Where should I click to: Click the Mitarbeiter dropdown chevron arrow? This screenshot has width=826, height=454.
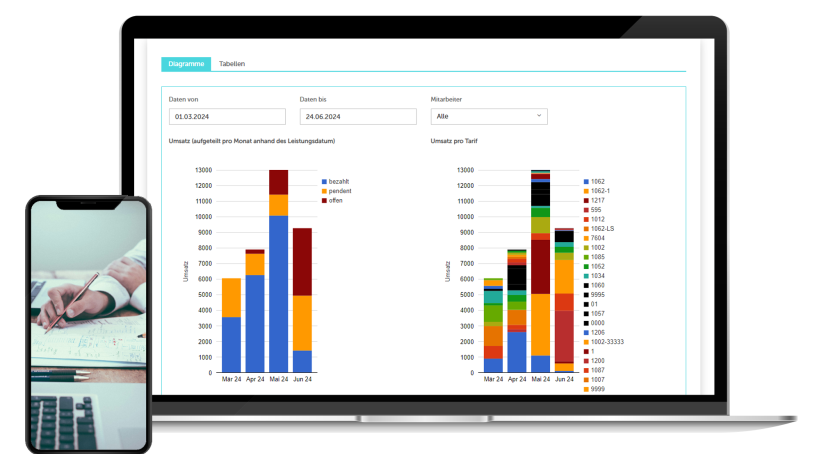coord(539,116)
